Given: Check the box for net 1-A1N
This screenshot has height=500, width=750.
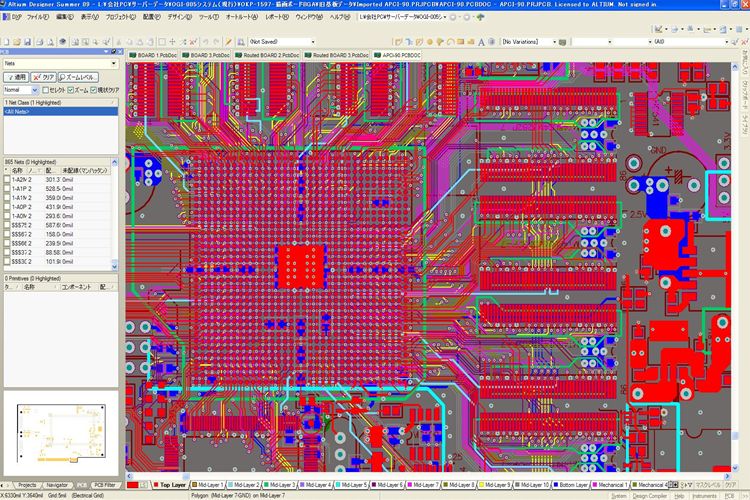Looking at the screenshot, I should (7, 198).
